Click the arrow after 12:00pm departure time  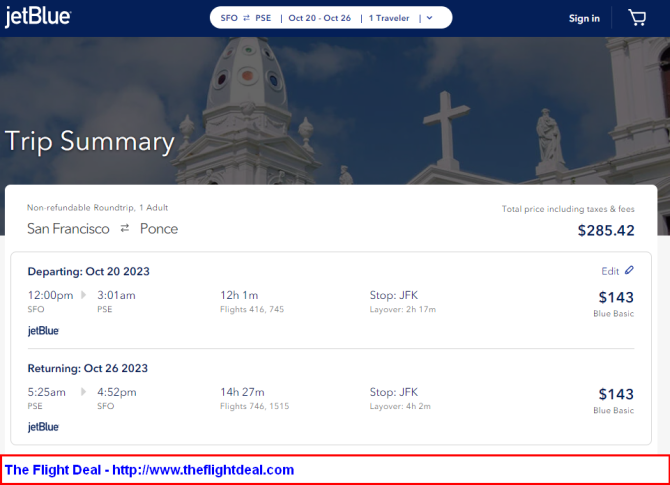[84, 295]
